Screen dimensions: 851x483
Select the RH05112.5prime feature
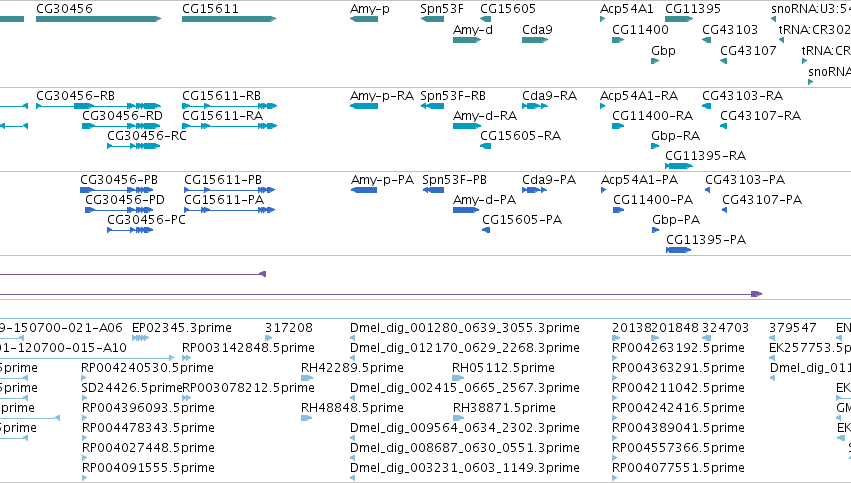point(458,378)
